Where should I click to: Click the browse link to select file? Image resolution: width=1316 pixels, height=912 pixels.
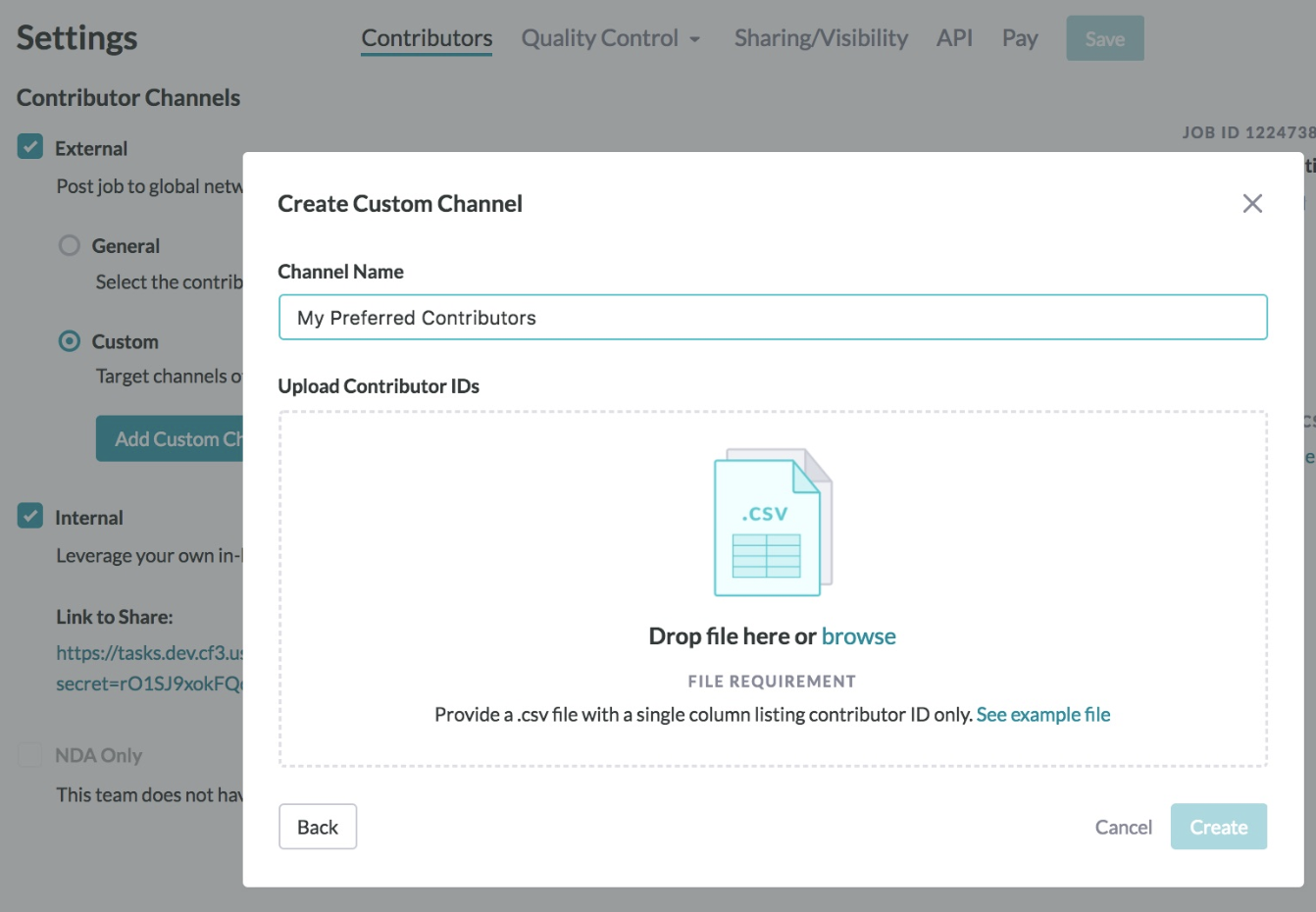(x=858, y=636)
